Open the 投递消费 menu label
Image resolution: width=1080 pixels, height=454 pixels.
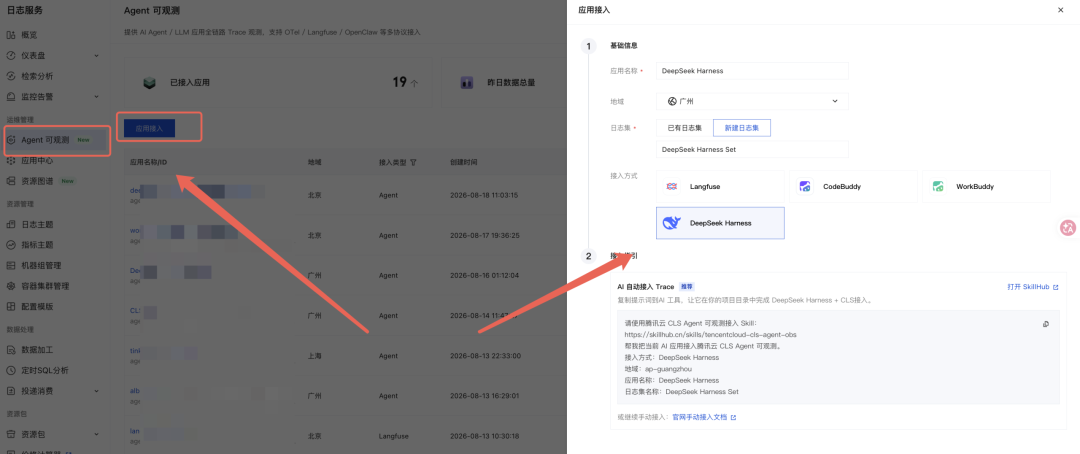37,391
